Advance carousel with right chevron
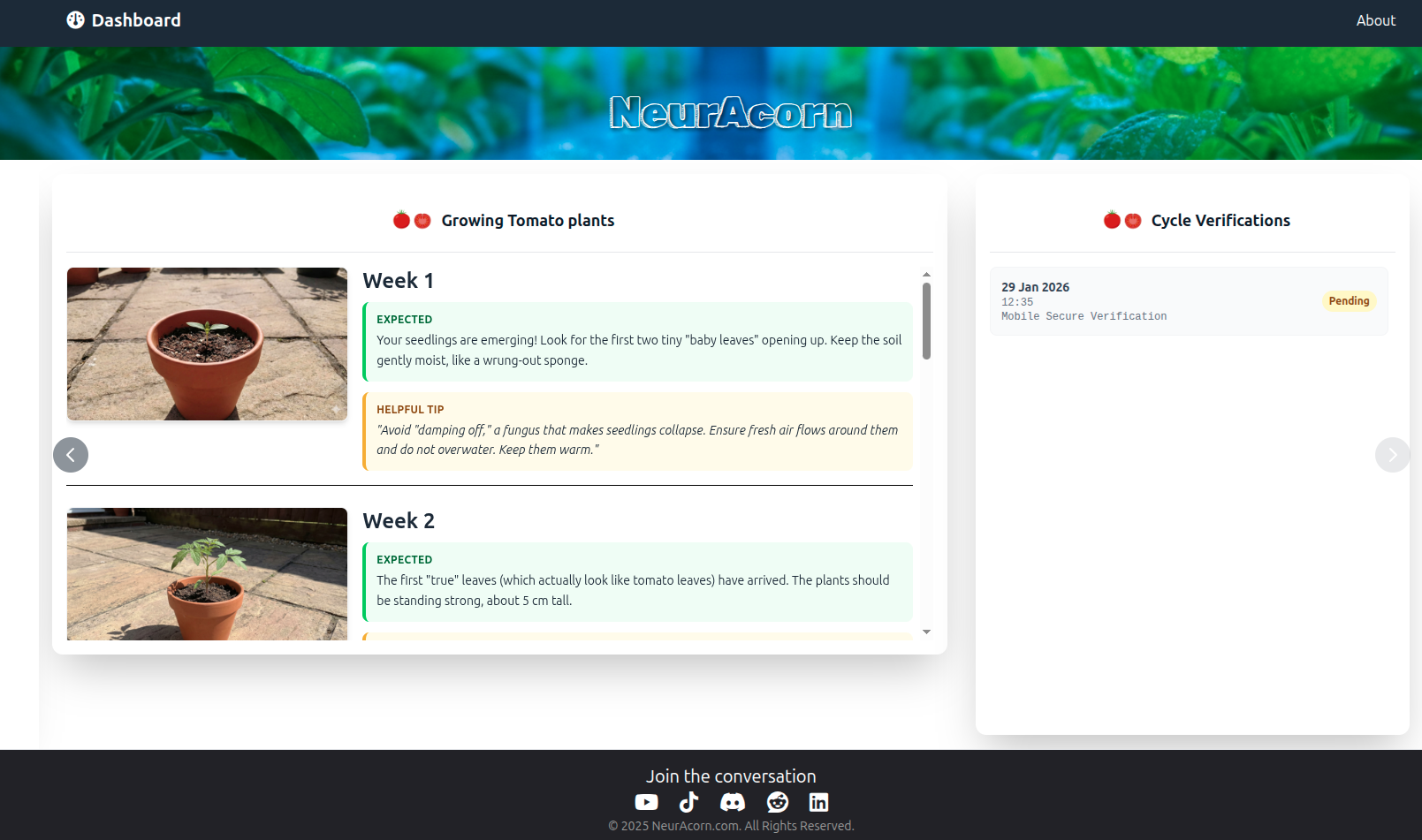The height and width of the screenshot is (840, 1422). [1392, 455]
